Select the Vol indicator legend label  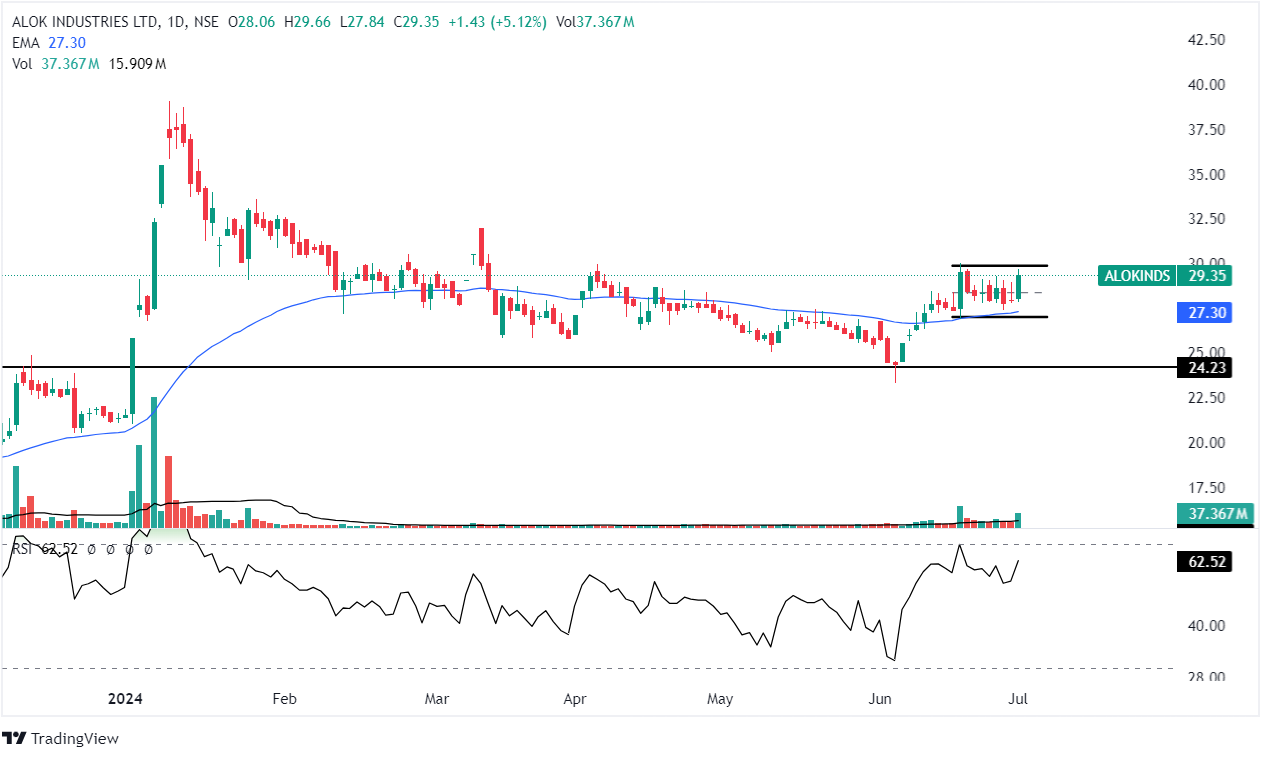click(22, 64)
